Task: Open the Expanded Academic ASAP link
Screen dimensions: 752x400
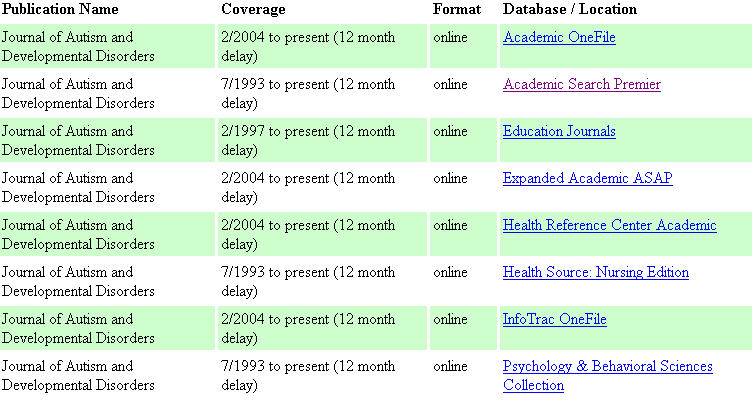Action: pyautogui.click(x=588, y=178)
